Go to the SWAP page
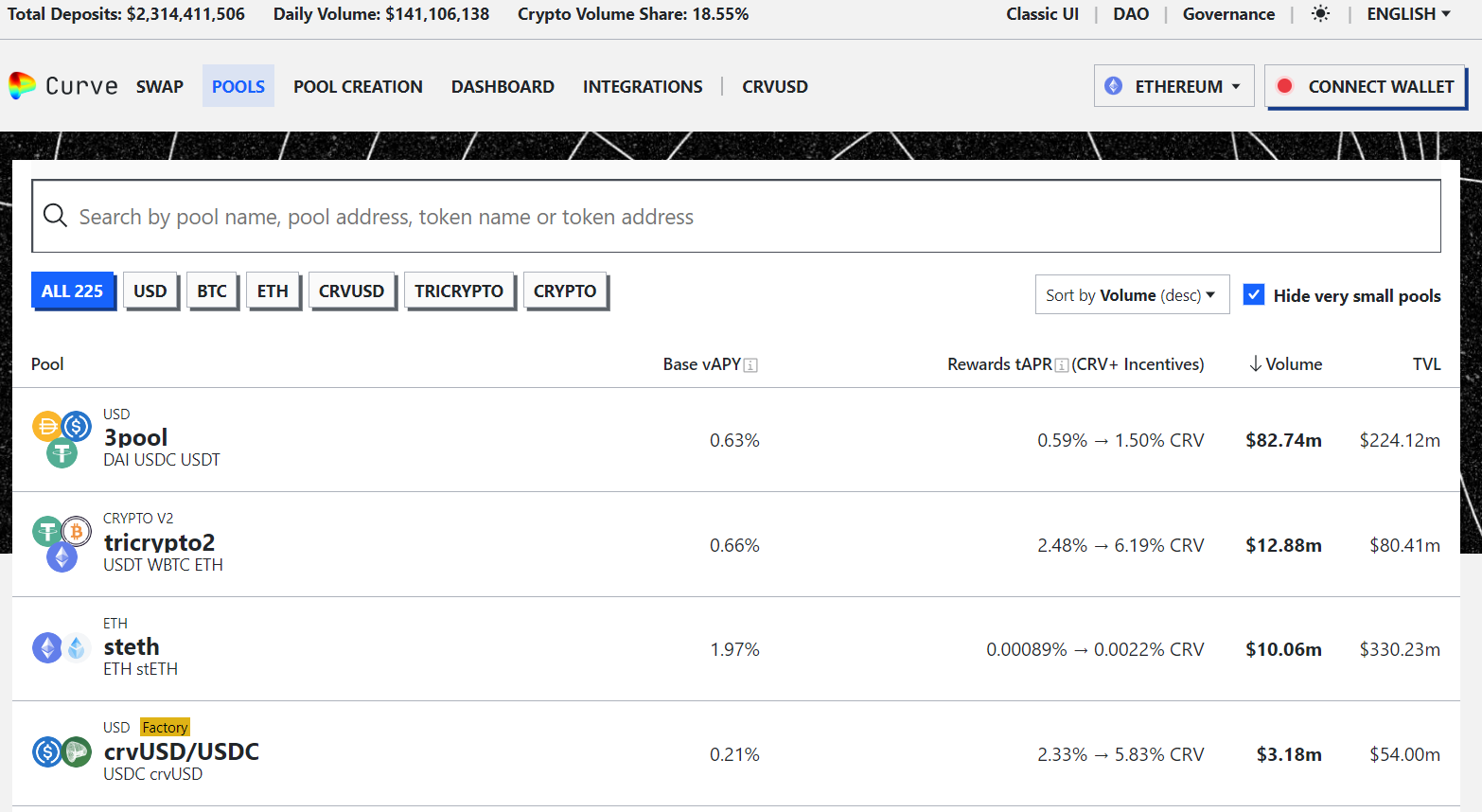This screenshot has width=1482, height=812. click(159, 86)
